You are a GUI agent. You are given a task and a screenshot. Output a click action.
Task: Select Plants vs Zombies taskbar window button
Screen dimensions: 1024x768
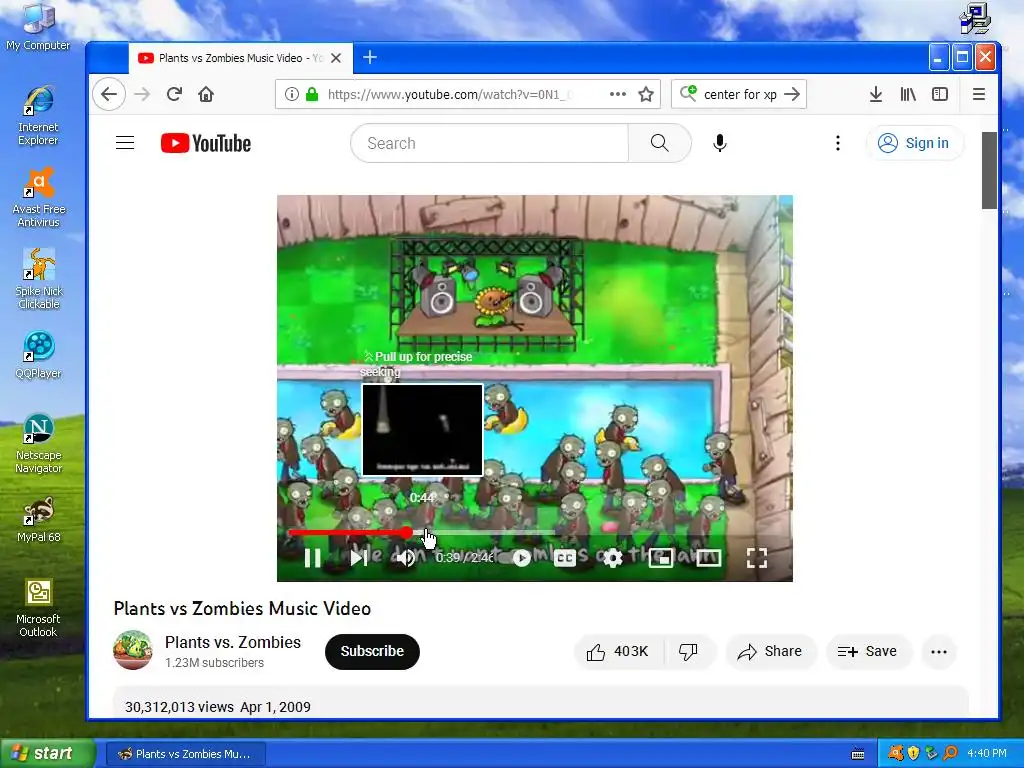185,754
